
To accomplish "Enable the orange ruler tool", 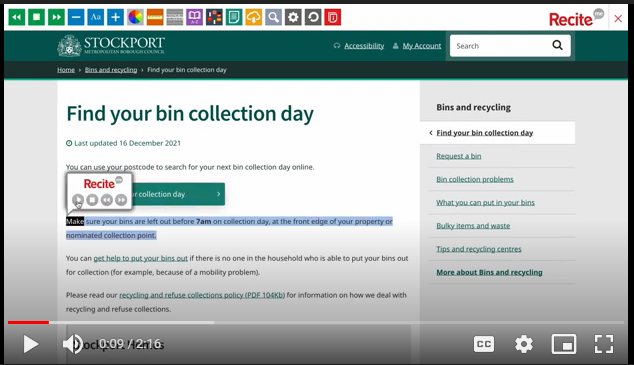I will point(155,17).
